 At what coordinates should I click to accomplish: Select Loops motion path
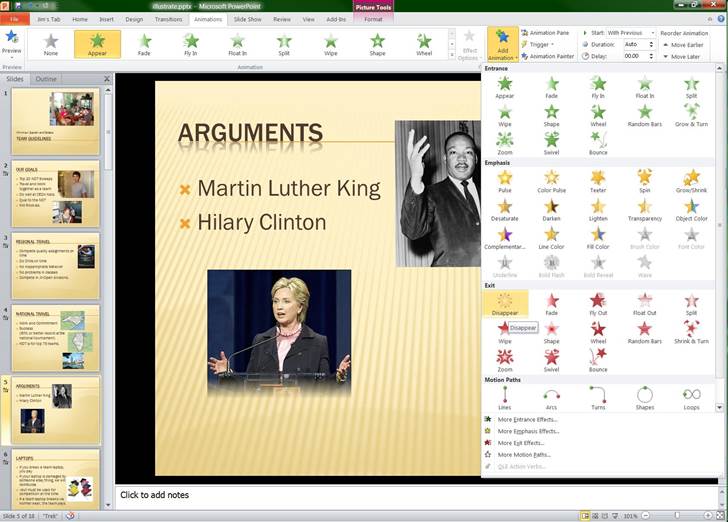(691, 398)
